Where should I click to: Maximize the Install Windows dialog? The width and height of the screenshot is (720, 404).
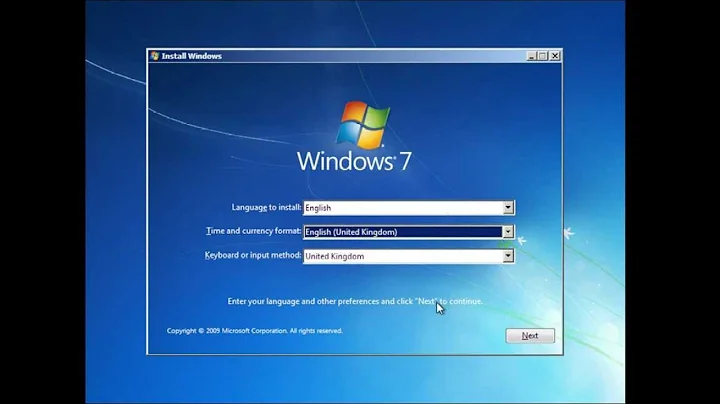(543, 56)
